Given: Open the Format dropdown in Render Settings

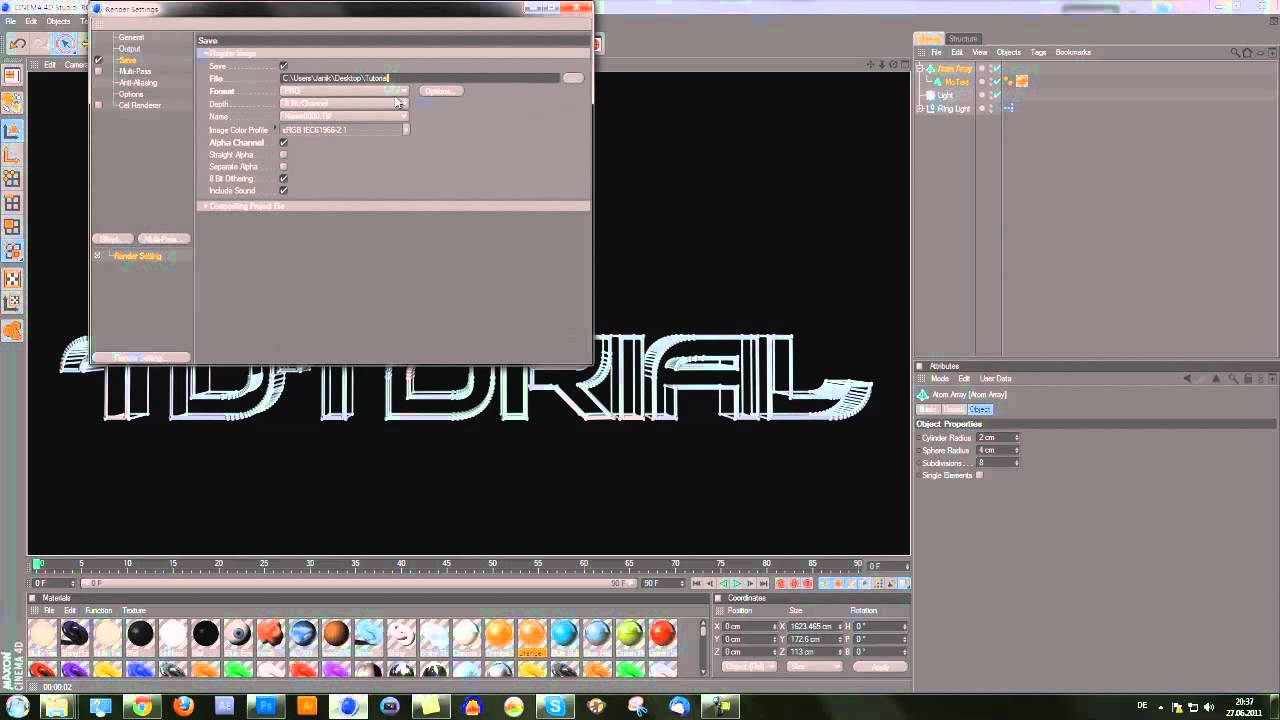Looking at the screenshot, I should click(345, 91).
